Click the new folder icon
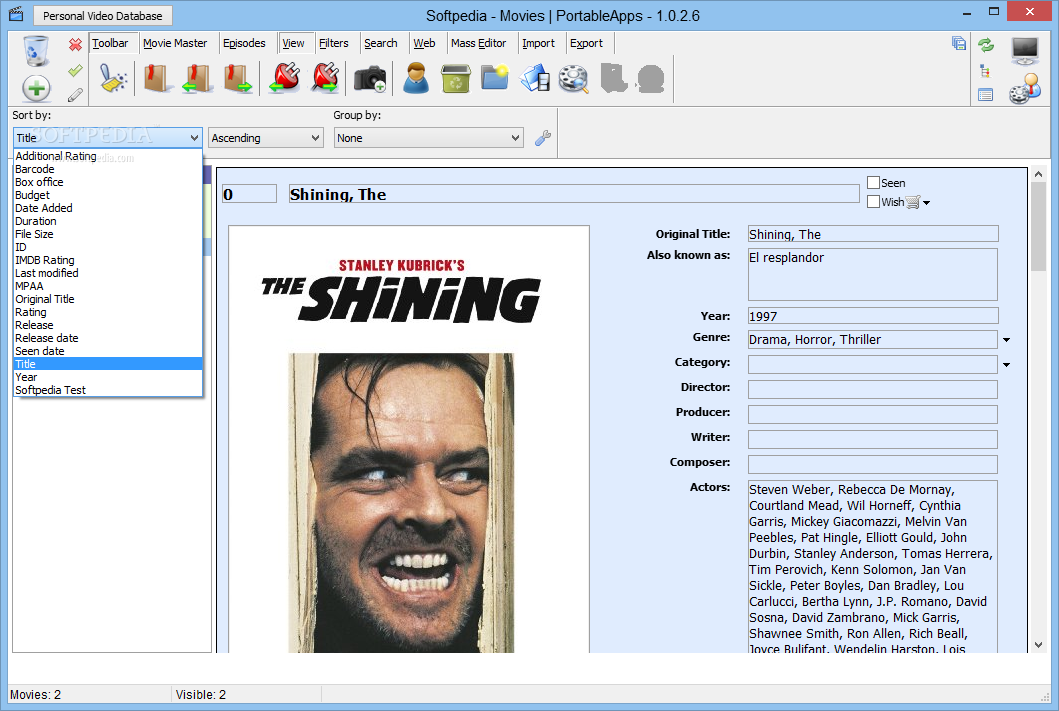Viewport: 1059px width, 711px height. pyautogui.click(x=495, y=77)
